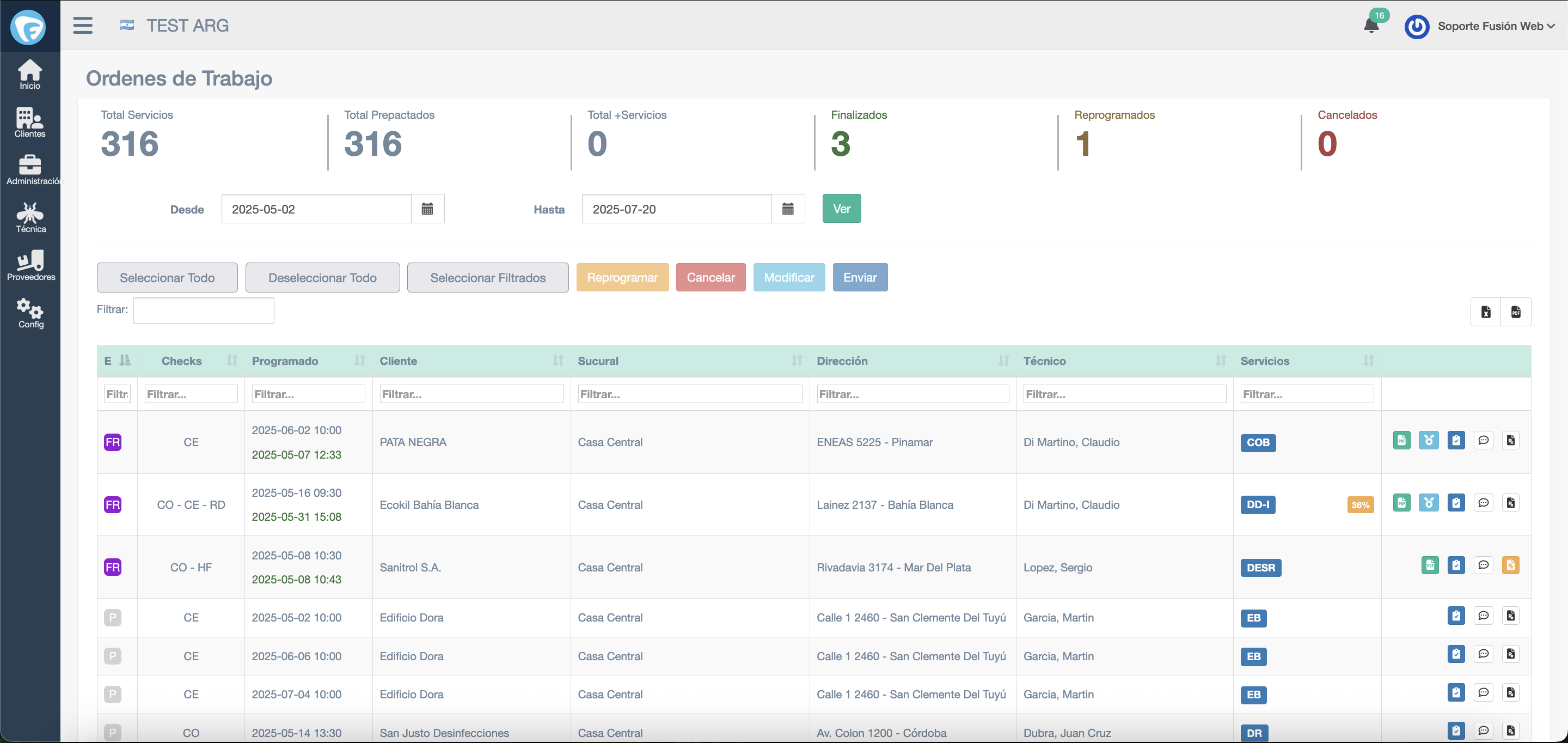This screenshot has height=743, width=1568.
Task: Click Seleccionar Filtrados button
Action: tap(488, 278)
